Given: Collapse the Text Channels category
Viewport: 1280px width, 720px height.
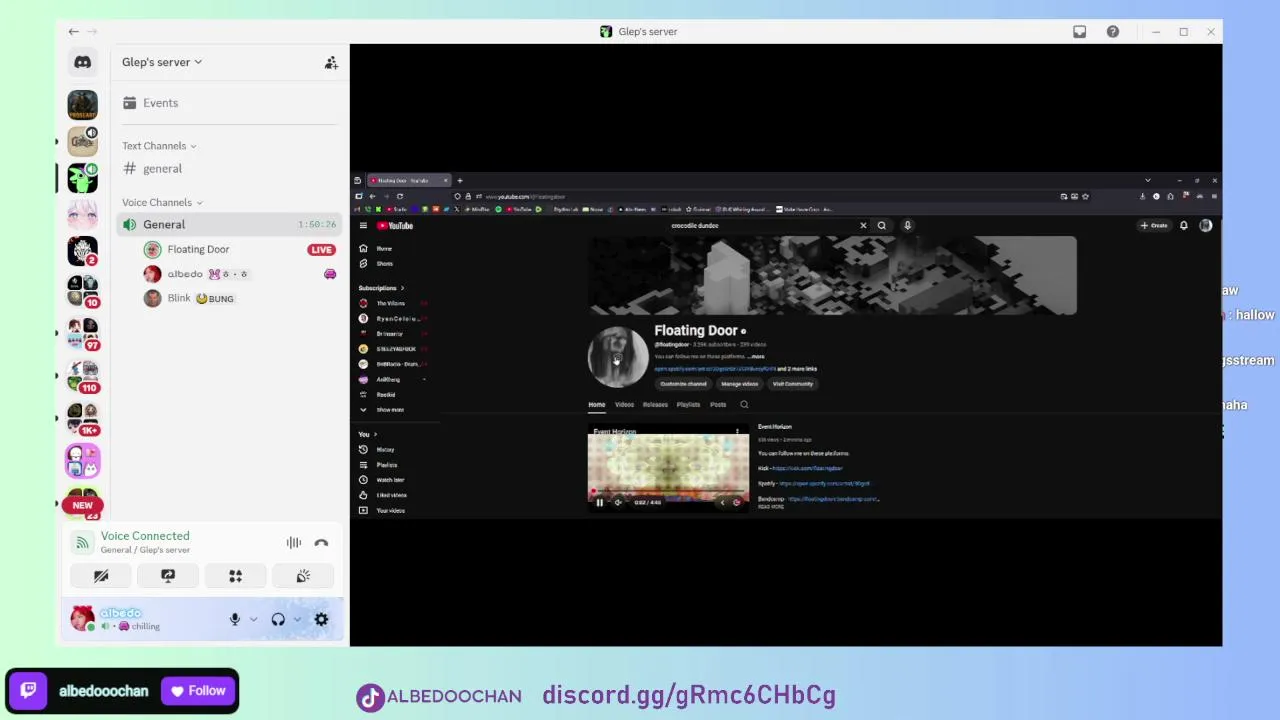Looking at the screenshot, I should click(159, 146).
